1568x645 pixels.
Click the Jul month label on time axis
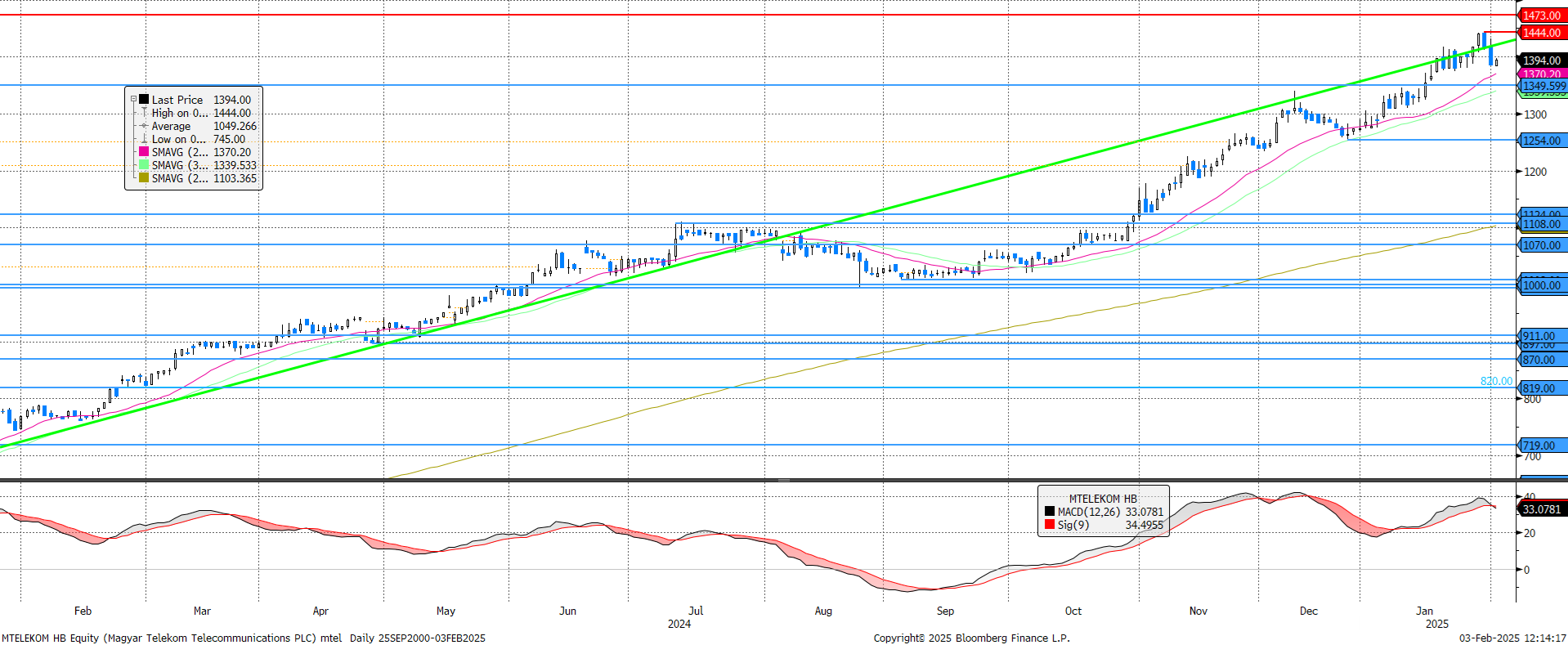(x=696, y=611)
